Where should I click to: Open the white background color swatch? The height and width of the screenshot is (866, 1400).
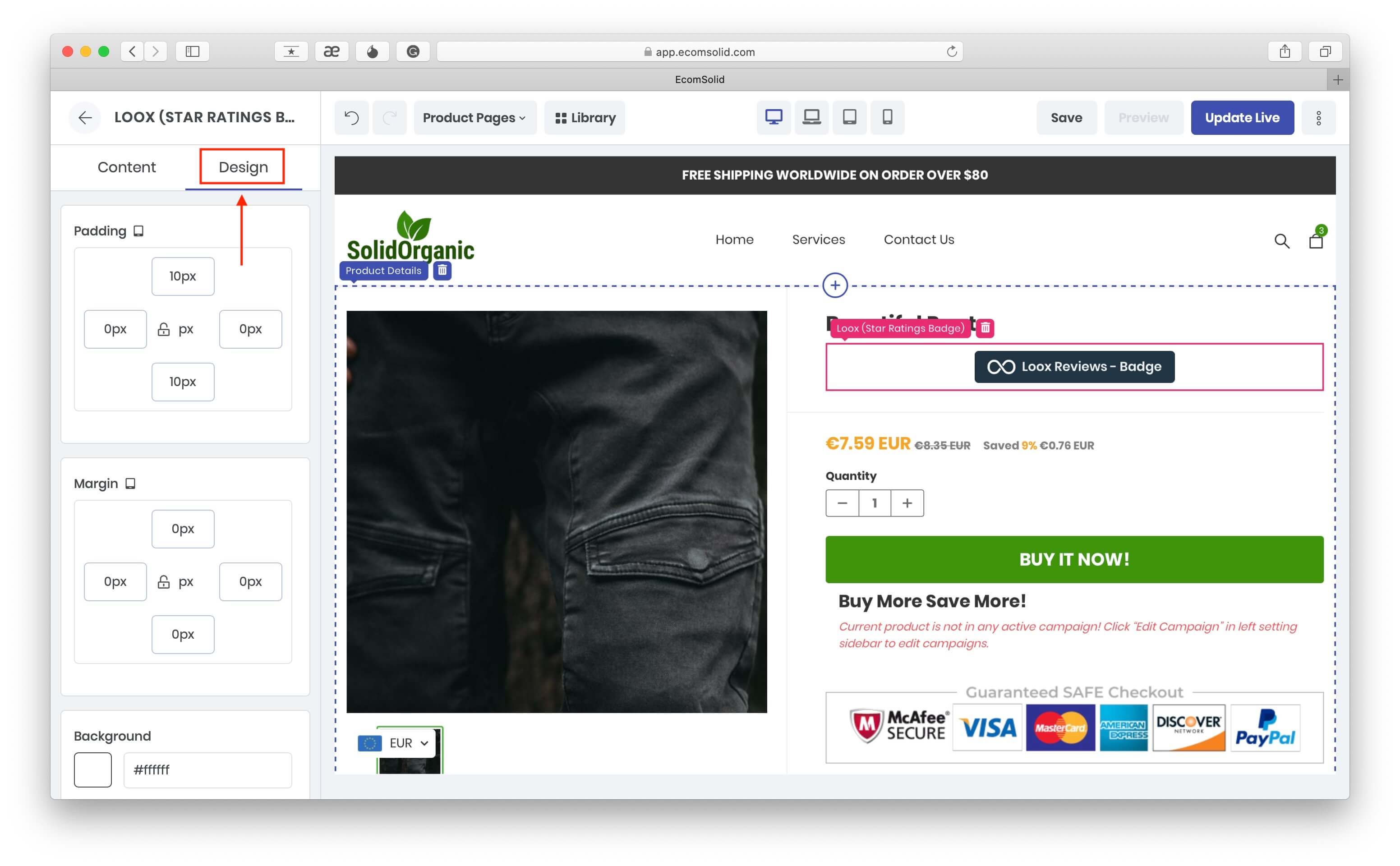pos(93,769)
